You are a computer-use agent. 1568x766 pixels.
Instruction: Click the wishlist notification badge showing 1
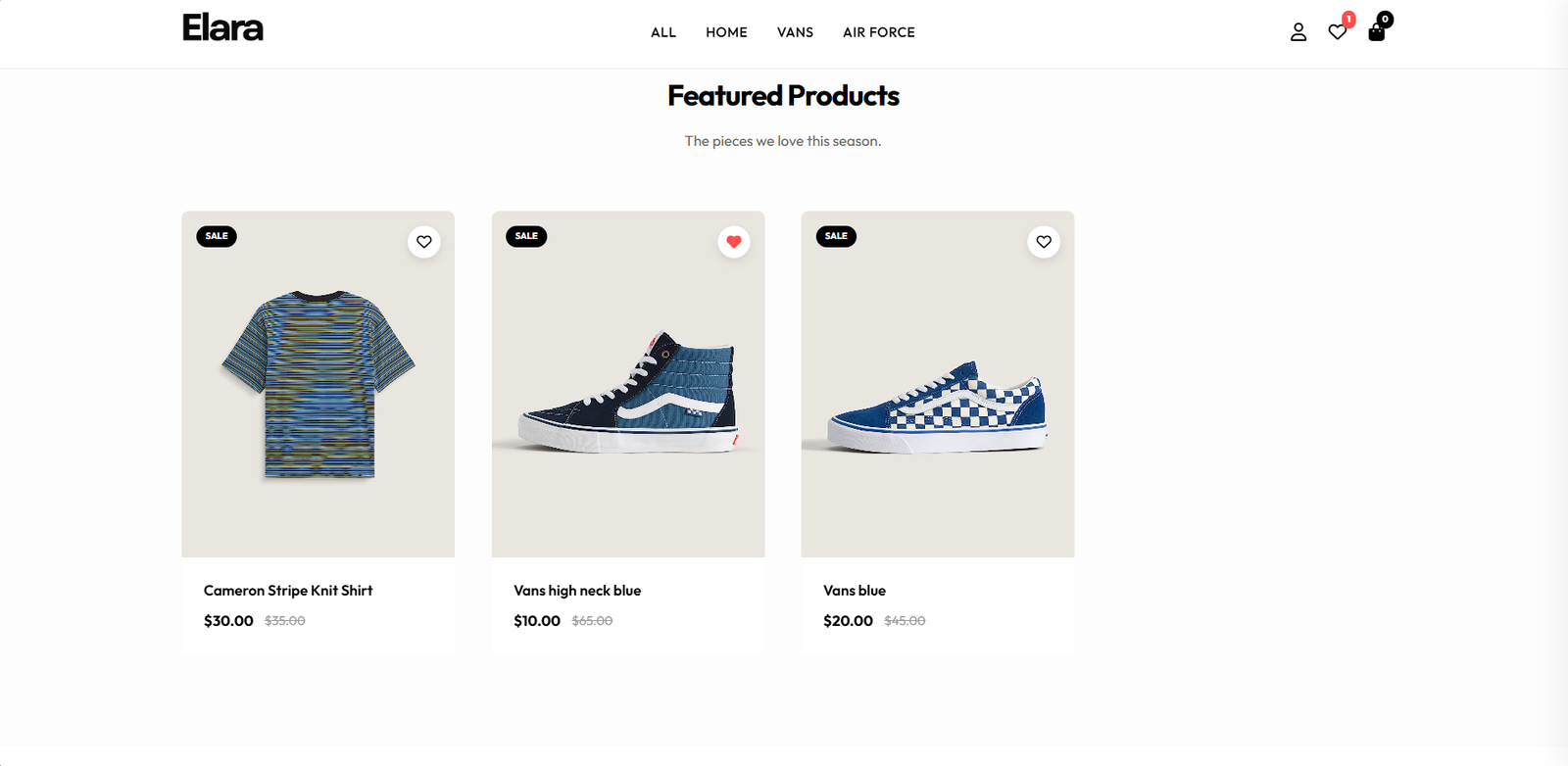(1349, 18)
